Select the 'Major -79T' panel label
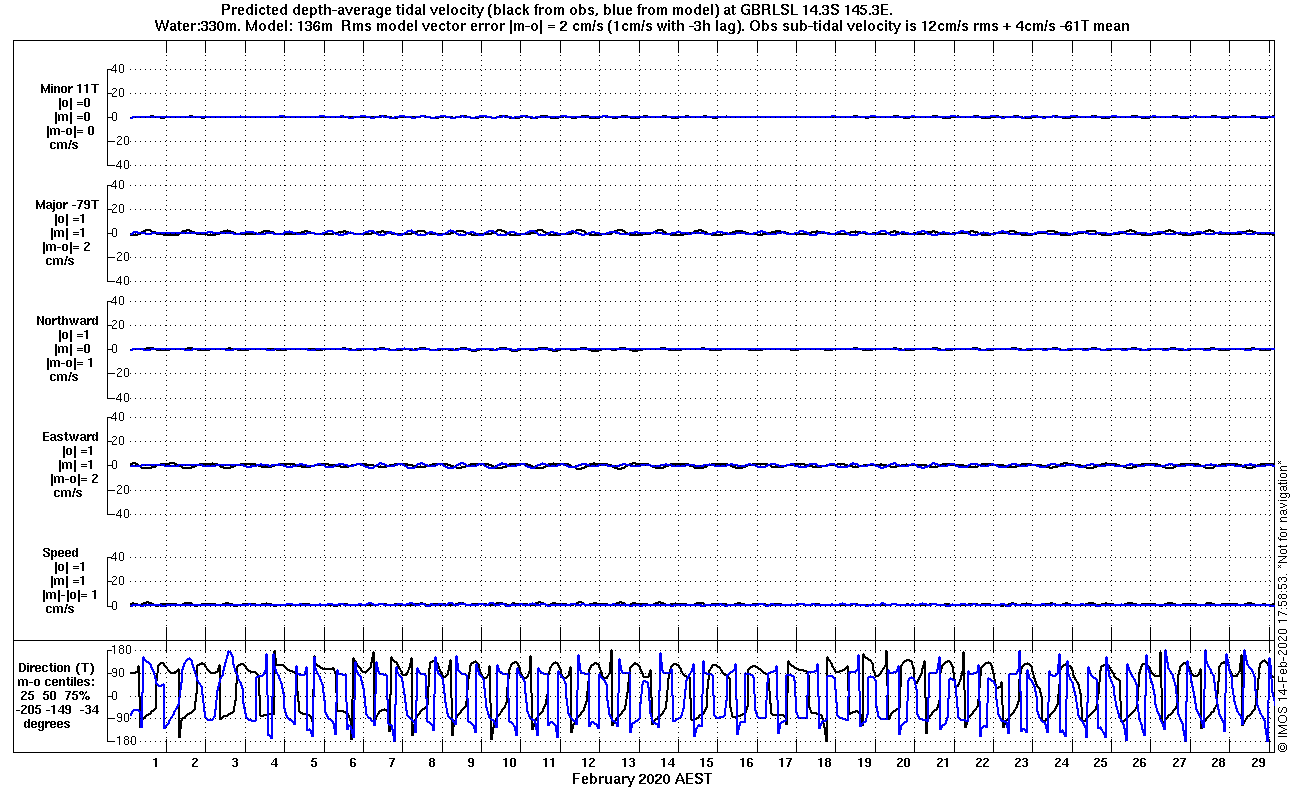The image size is (1300, 800). 68,204
